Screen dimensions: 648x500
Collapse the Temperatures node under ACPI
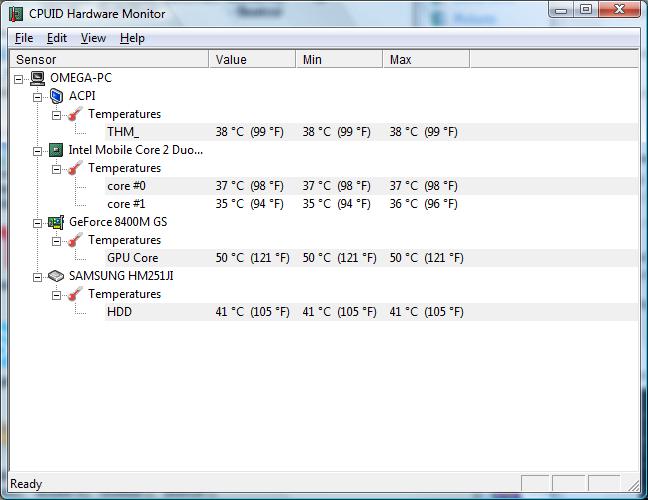tap(56, 115)
